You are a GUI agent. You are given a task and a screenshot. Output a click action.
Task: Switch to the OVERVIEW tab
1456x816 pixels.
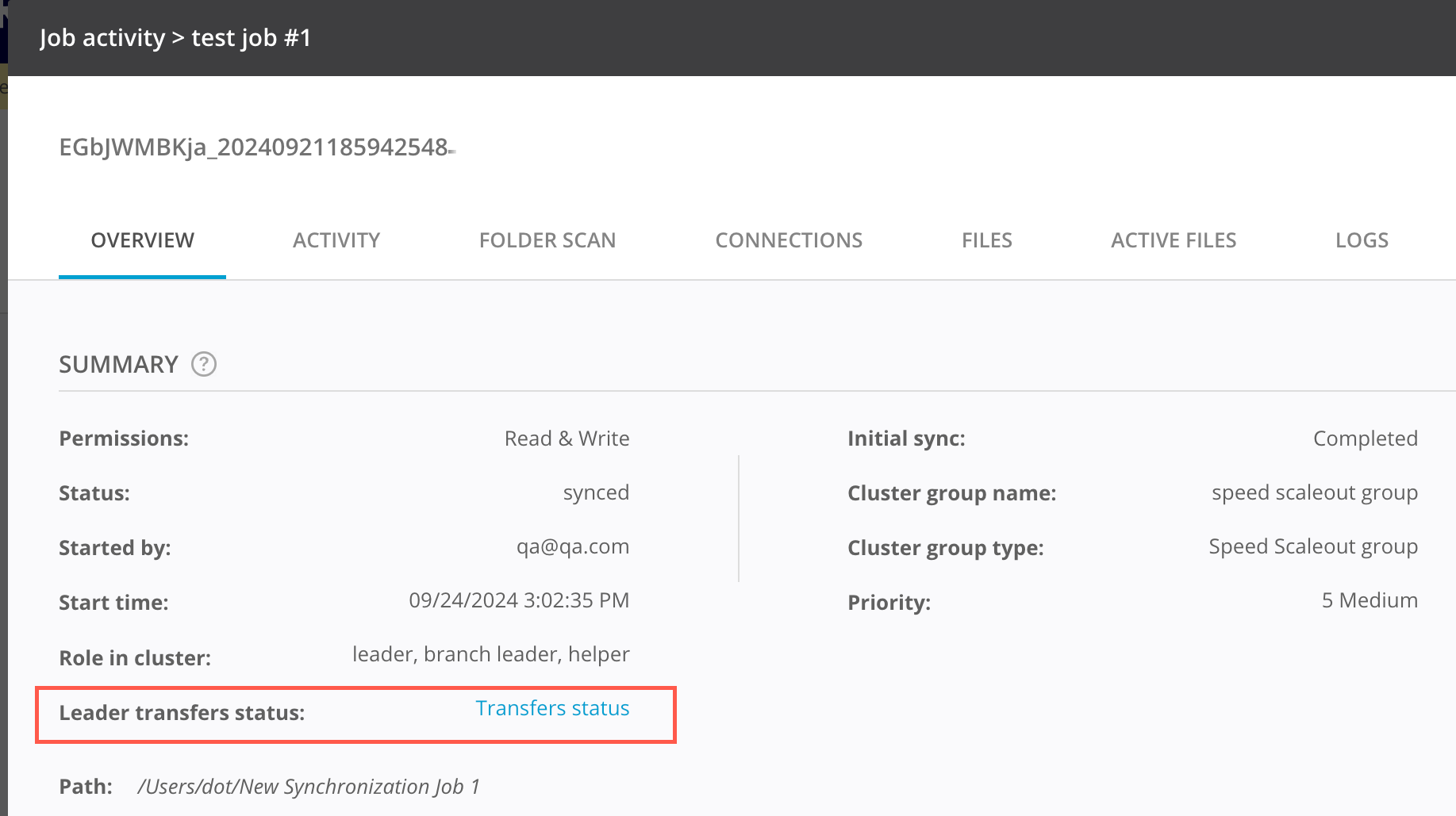click(x=142, y=240)
